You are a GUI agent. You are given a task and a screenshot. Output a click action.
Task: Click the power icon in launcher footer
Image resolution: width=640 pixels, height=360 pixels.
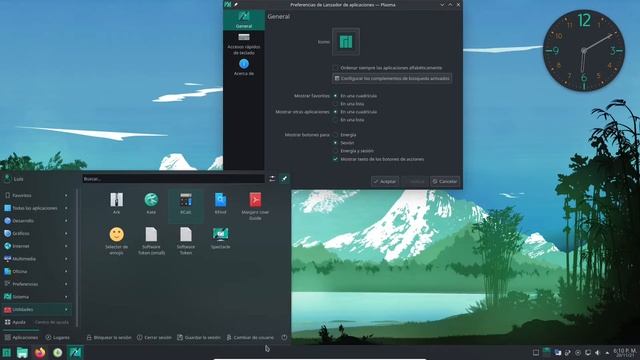[x=284, y=338]
